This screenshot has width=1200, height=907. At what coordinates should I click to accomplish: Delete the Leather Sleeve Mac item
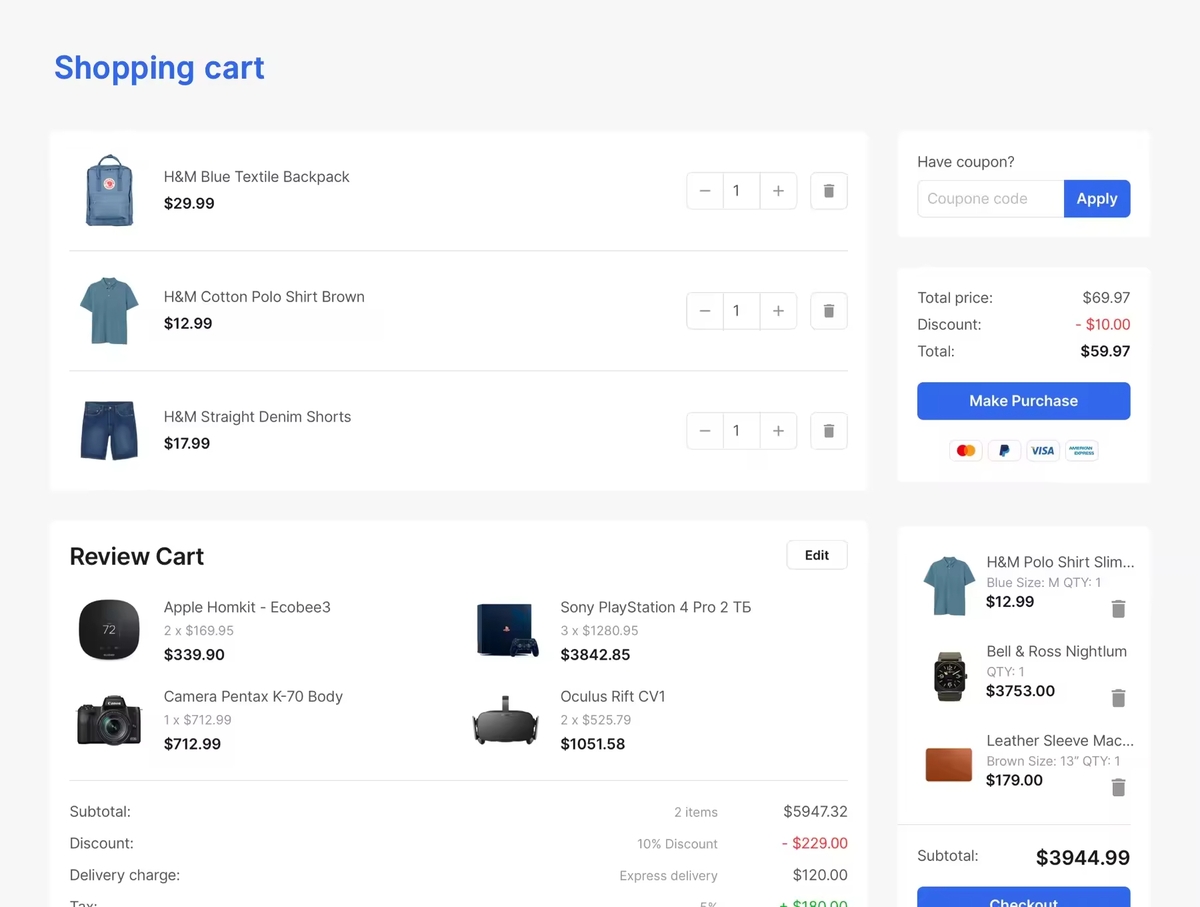pyautogui.click(x=1118, y=788)
